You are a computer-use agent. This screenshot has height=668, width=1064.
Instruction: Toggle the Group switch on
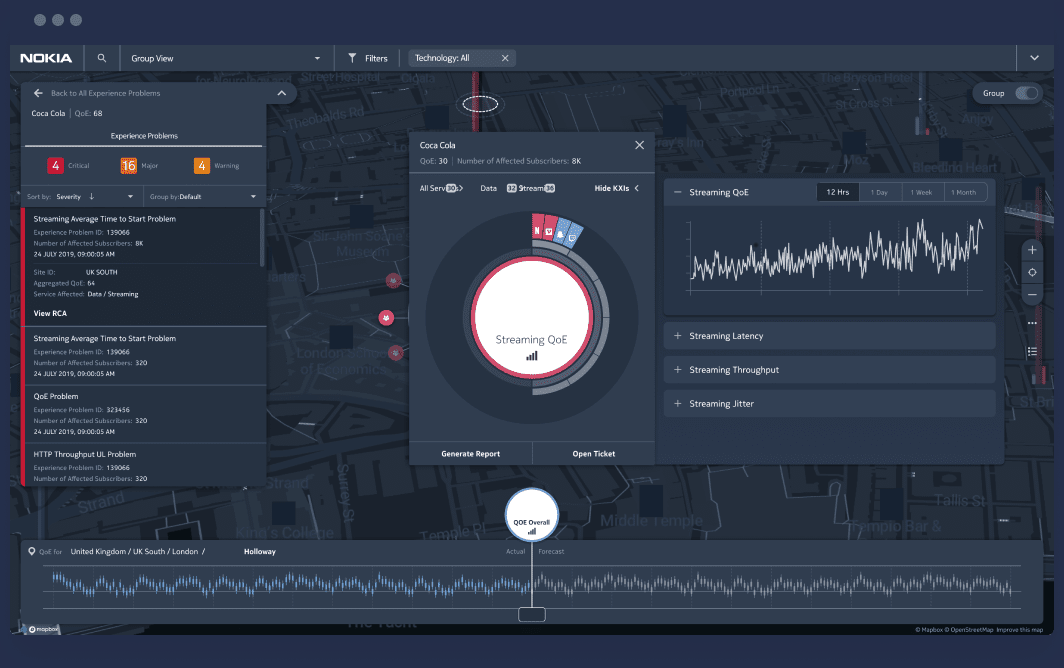click(x=1026, y=93)
